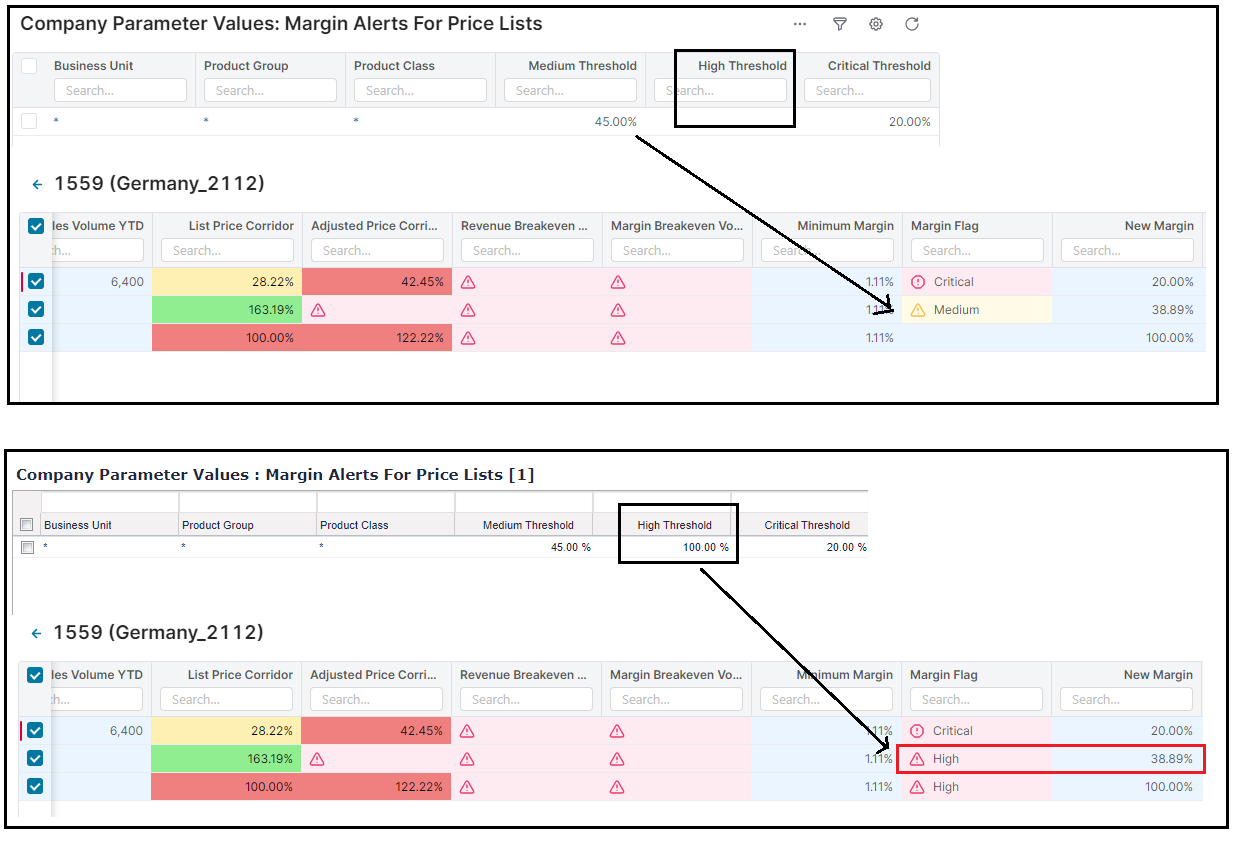Click High Threshold header above 100.00 % value
Image resolution: width=1257 pixels, height=848 pixels.
tap(674, 525)
